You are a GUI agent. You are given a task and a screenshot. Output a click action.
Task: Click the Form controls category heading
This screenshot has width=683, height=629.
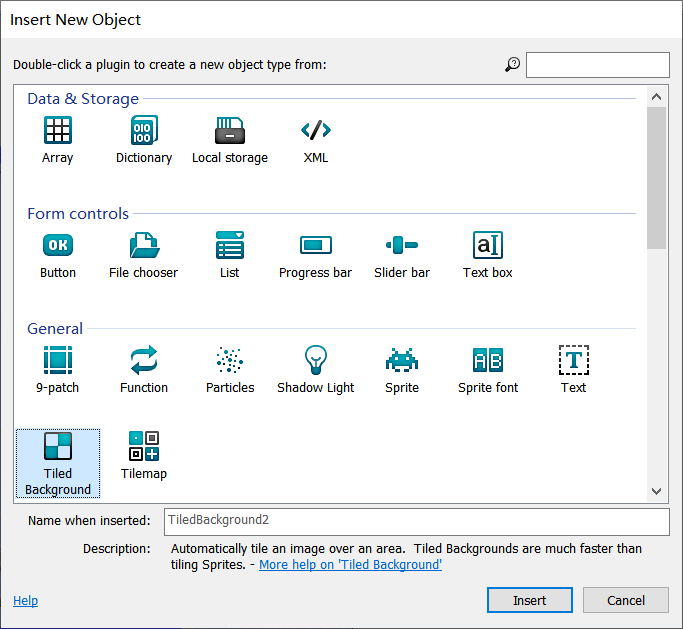(78, 214)
